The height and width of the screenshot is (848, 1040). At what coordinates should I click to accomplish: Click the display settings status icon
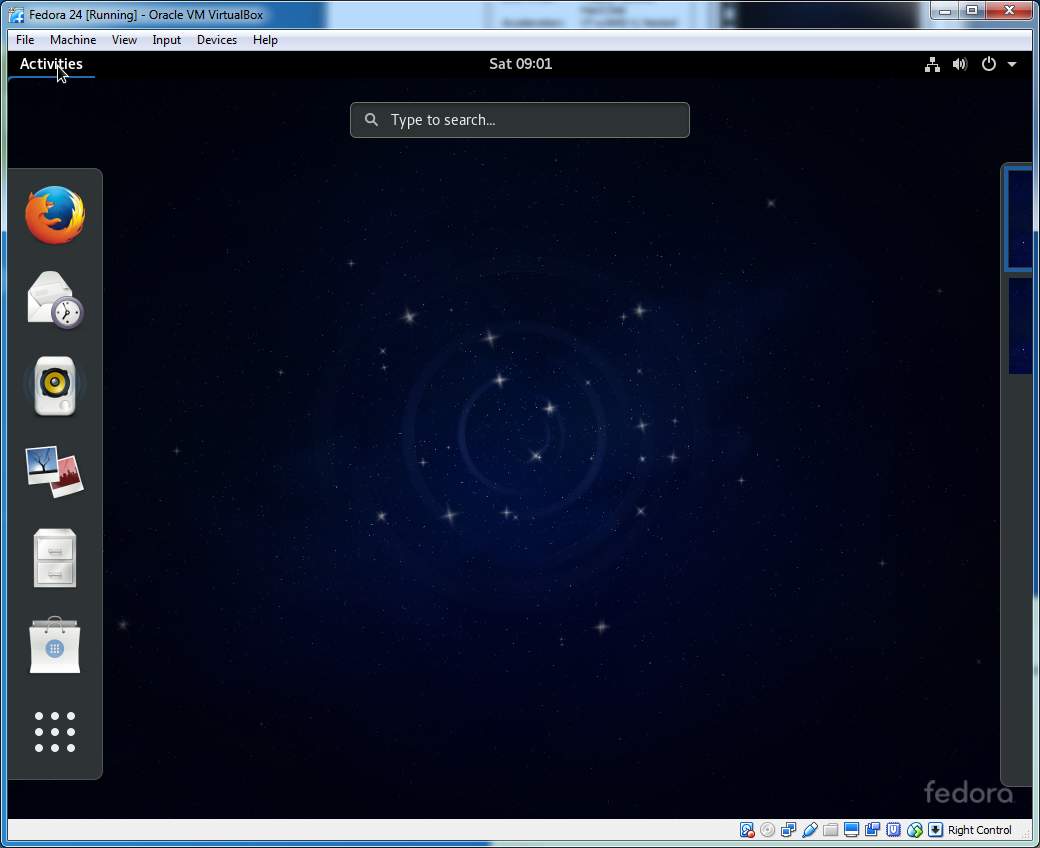[x=852, y=830]
